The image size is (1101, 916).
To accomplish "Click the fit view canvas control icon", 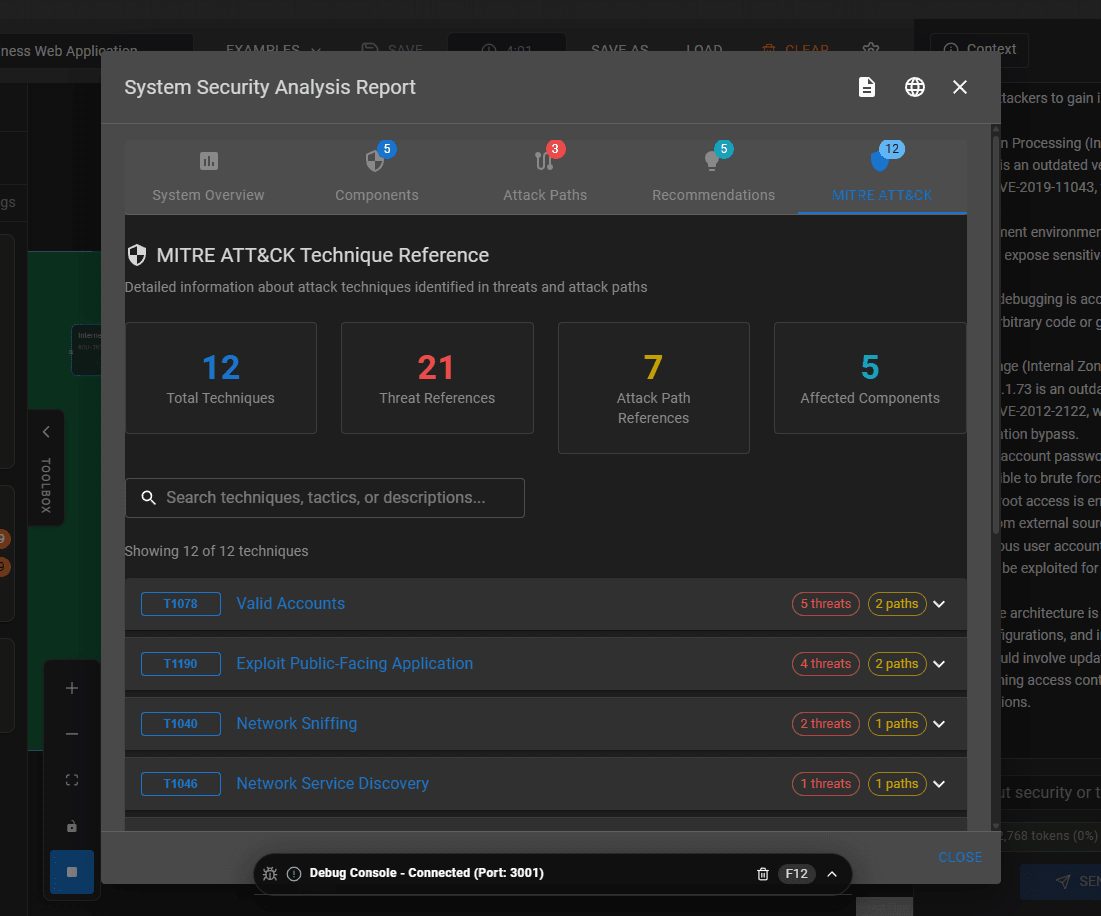I will pyautogui.click(x=72, y=781).
